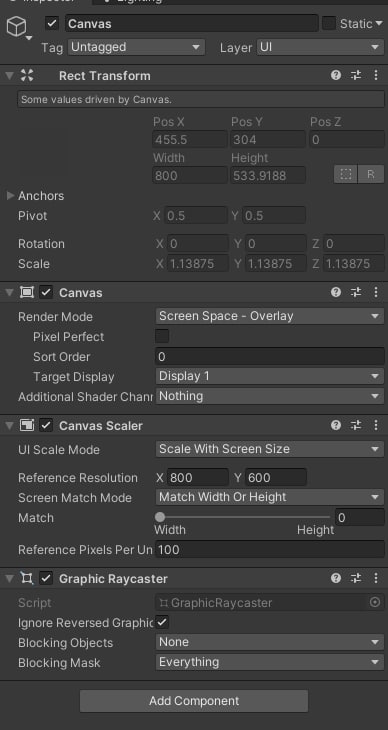Image resolution: width=388 pixels, height=730 pixels.
Task: Disable the Graphic Raycaster component checkbox
Action: point(46,579)
